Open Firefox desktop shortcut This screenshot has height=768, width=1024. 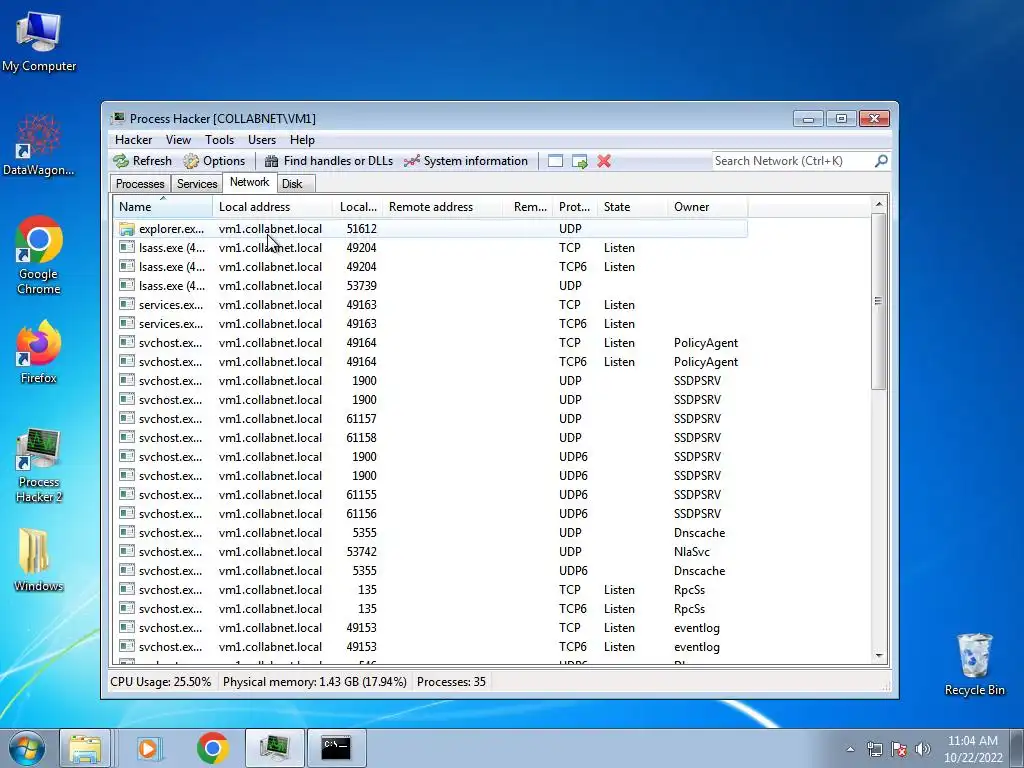[x=39, y=352]
